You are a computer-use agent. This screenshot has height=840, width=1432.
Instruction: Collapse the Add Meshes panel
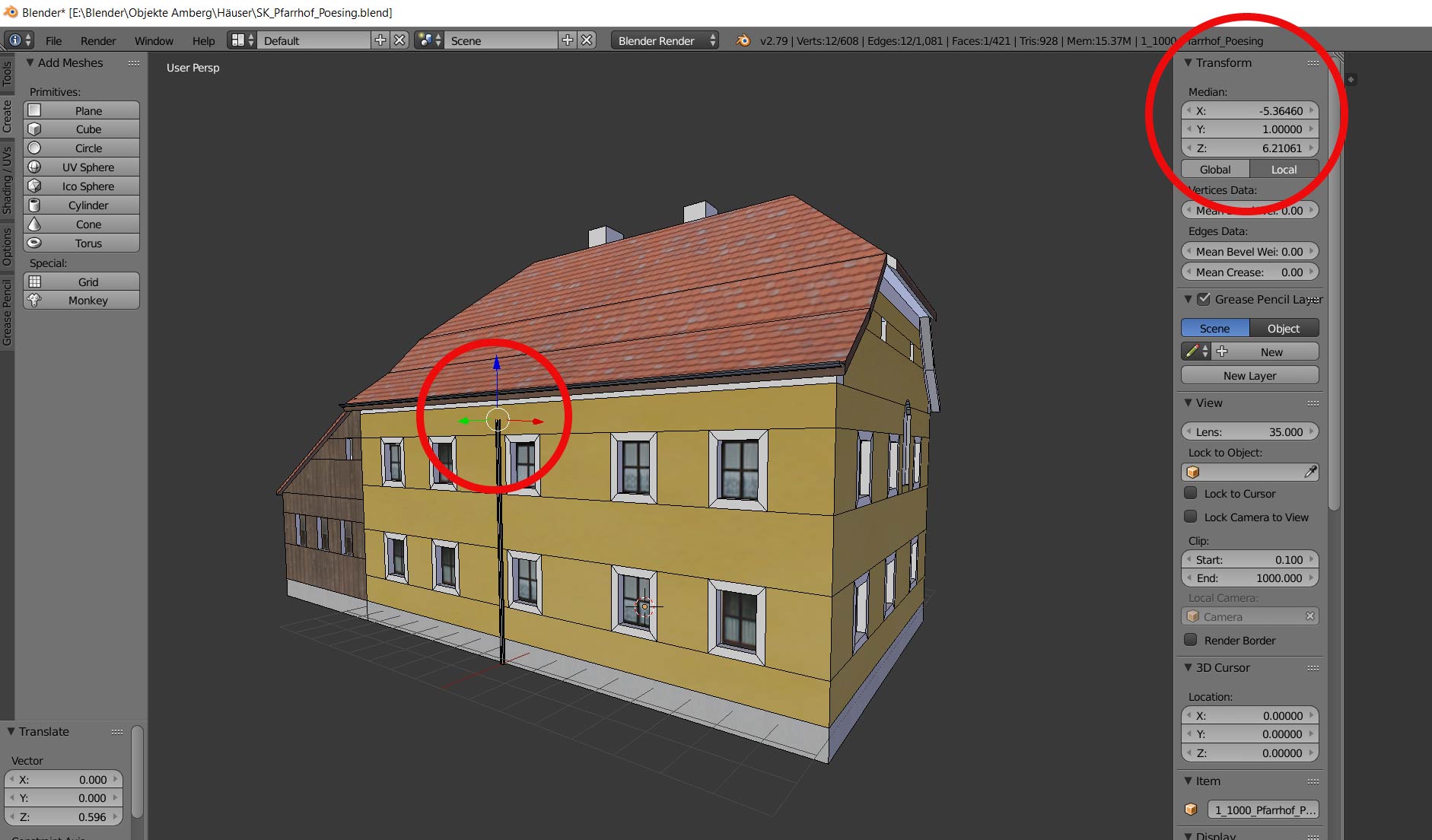[30, 62]
